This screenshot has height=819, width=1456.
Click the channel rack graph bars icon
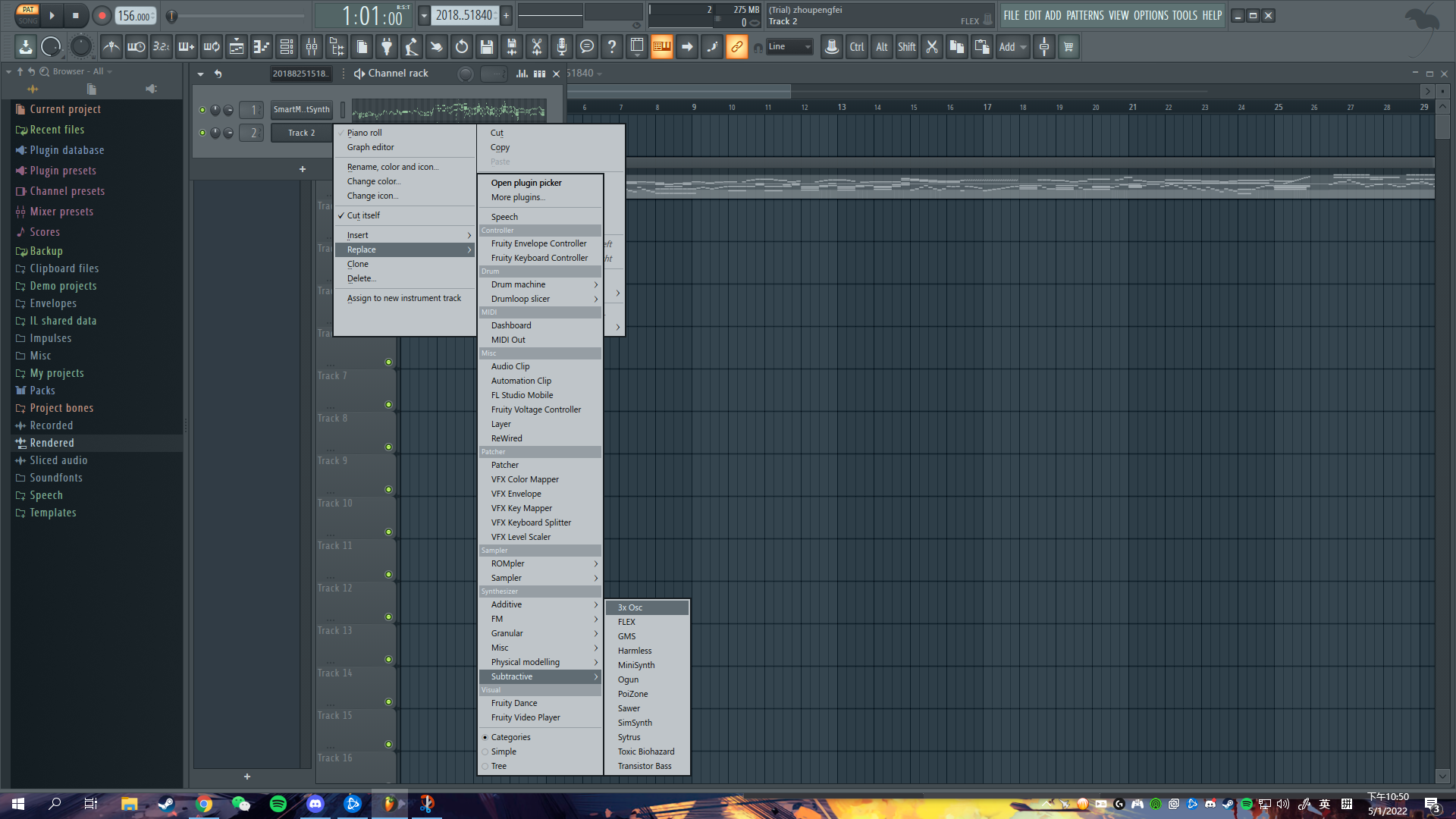tap(522, 74)
